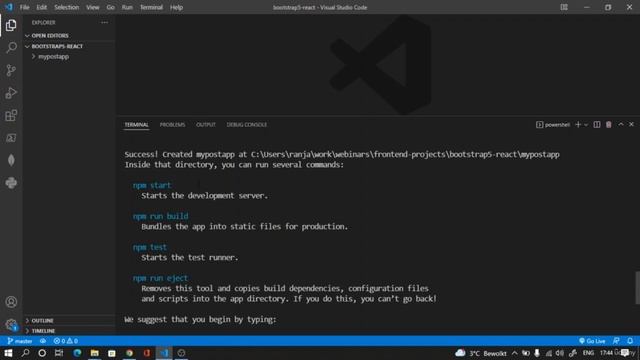
Task: Open the Extensions view
Action: coord(11,116)
